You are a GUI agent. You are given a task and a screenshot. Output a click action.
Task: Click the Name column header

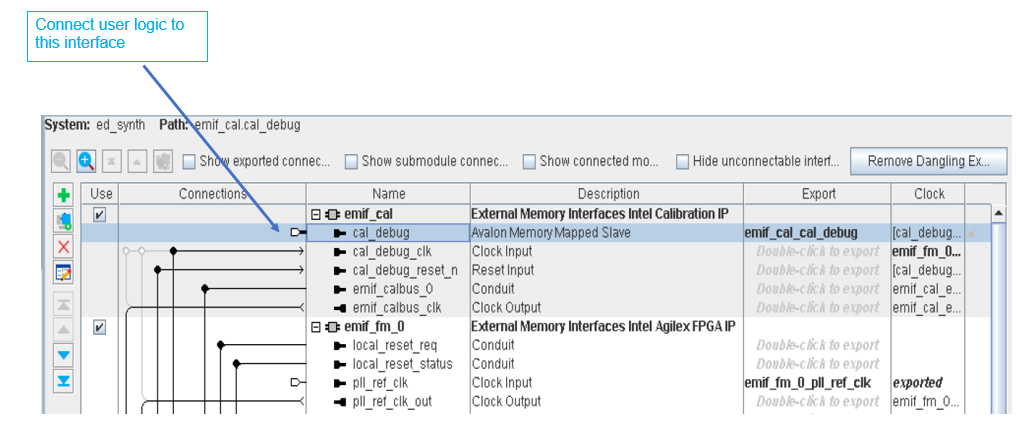coord(388,194)
